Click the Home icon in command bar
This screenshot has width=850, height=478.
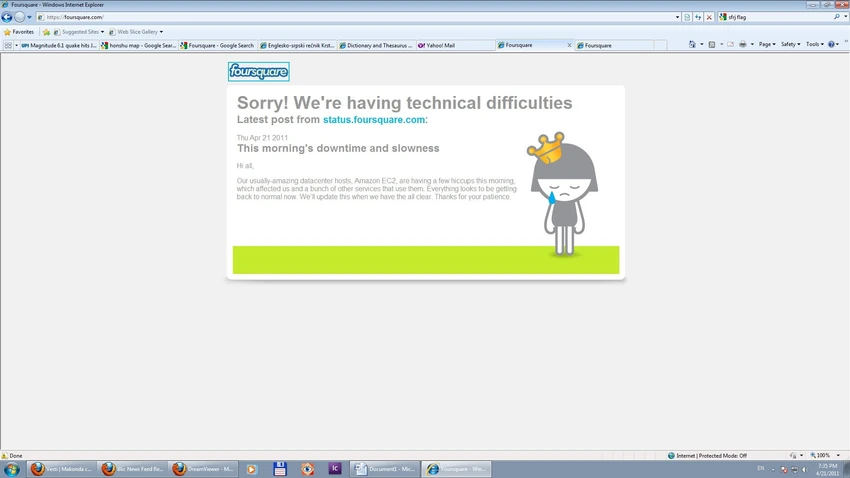[692, 44]
